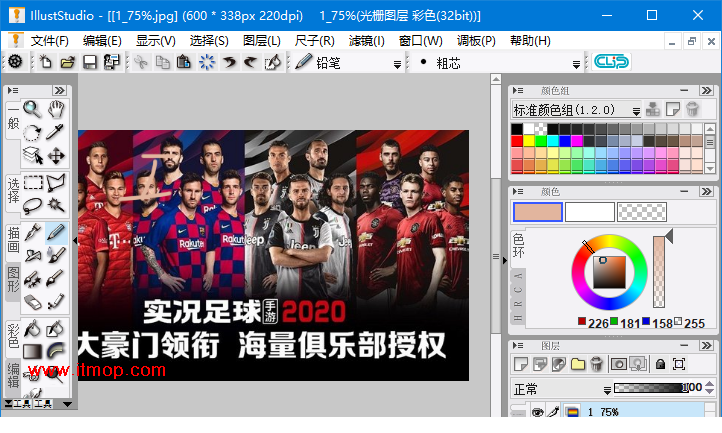Screen dimensions: 722x433
Task: Switch to the 图形 tool tab
Action: 13,280
